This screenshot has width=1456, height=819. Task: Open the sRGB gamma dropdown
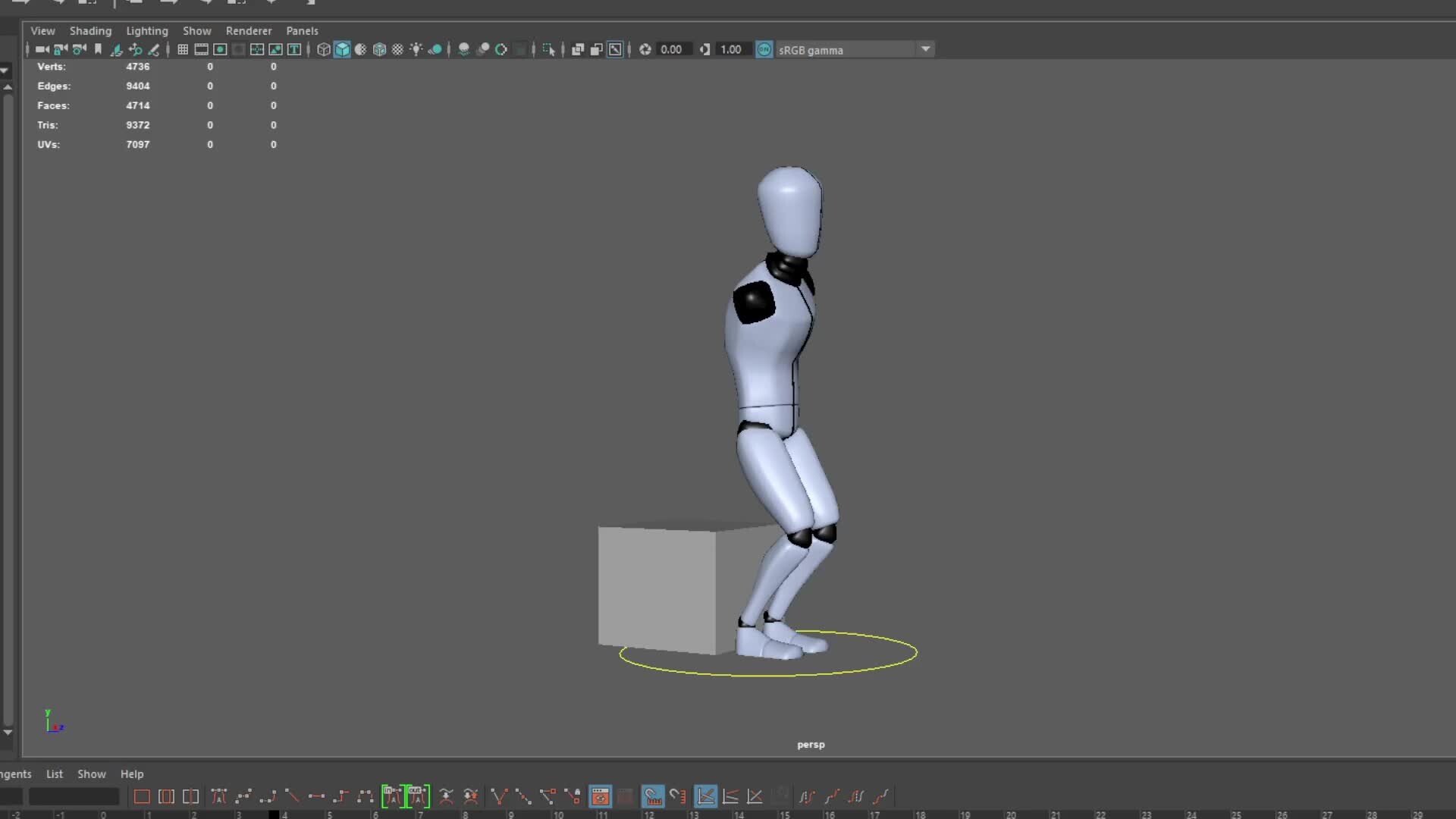[925, 49]
